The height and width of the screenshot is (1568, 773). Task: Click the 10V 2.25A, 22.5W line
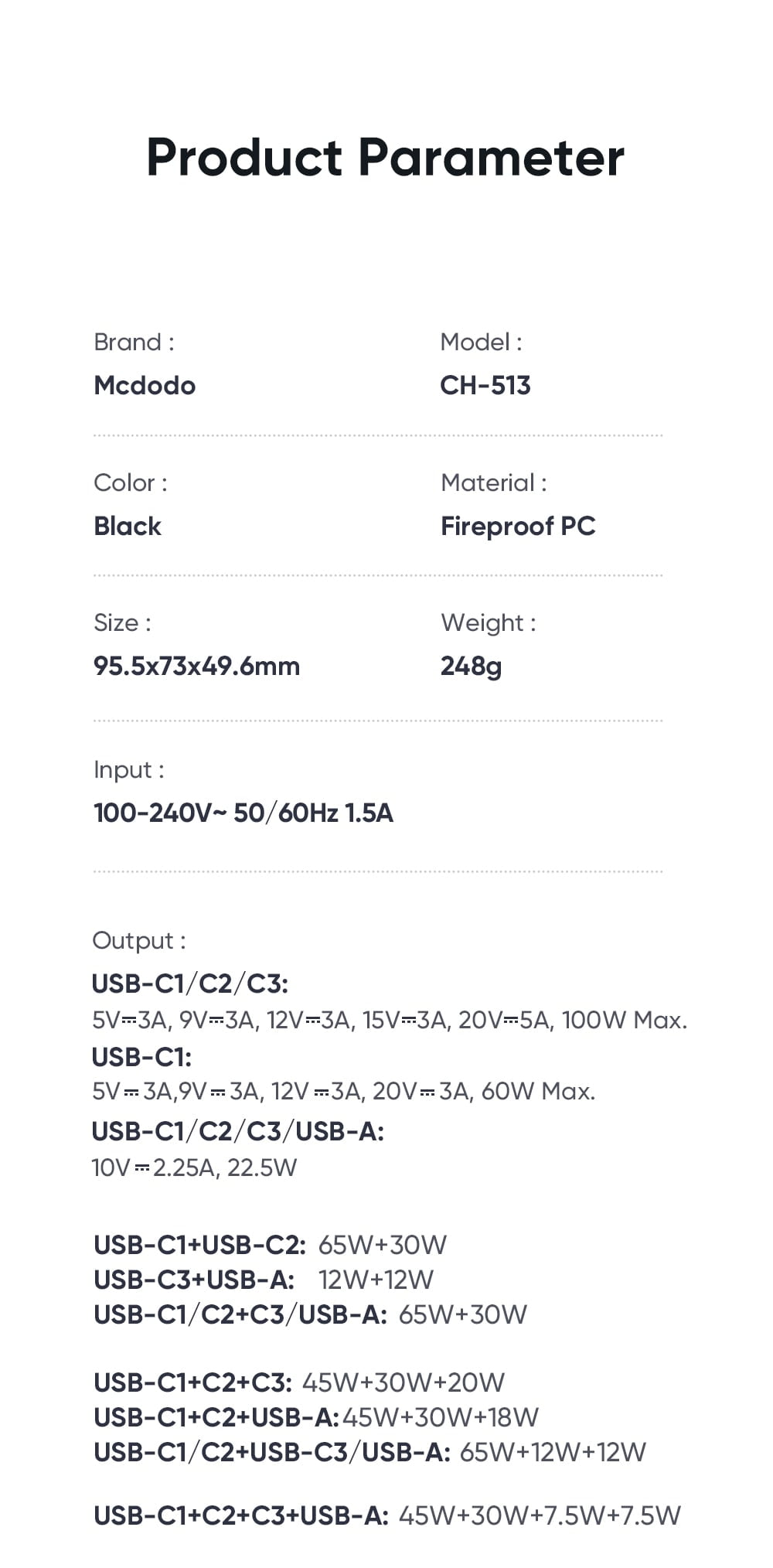click(194, 1167)
